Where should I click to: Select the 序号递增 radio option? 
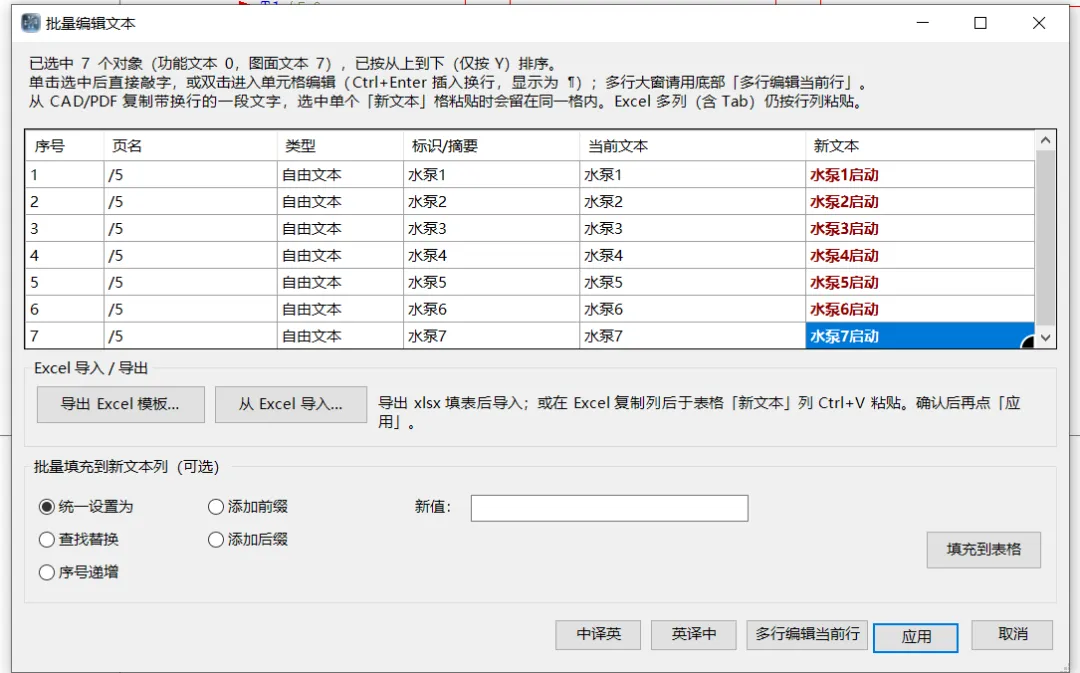(x=79, y=572)
